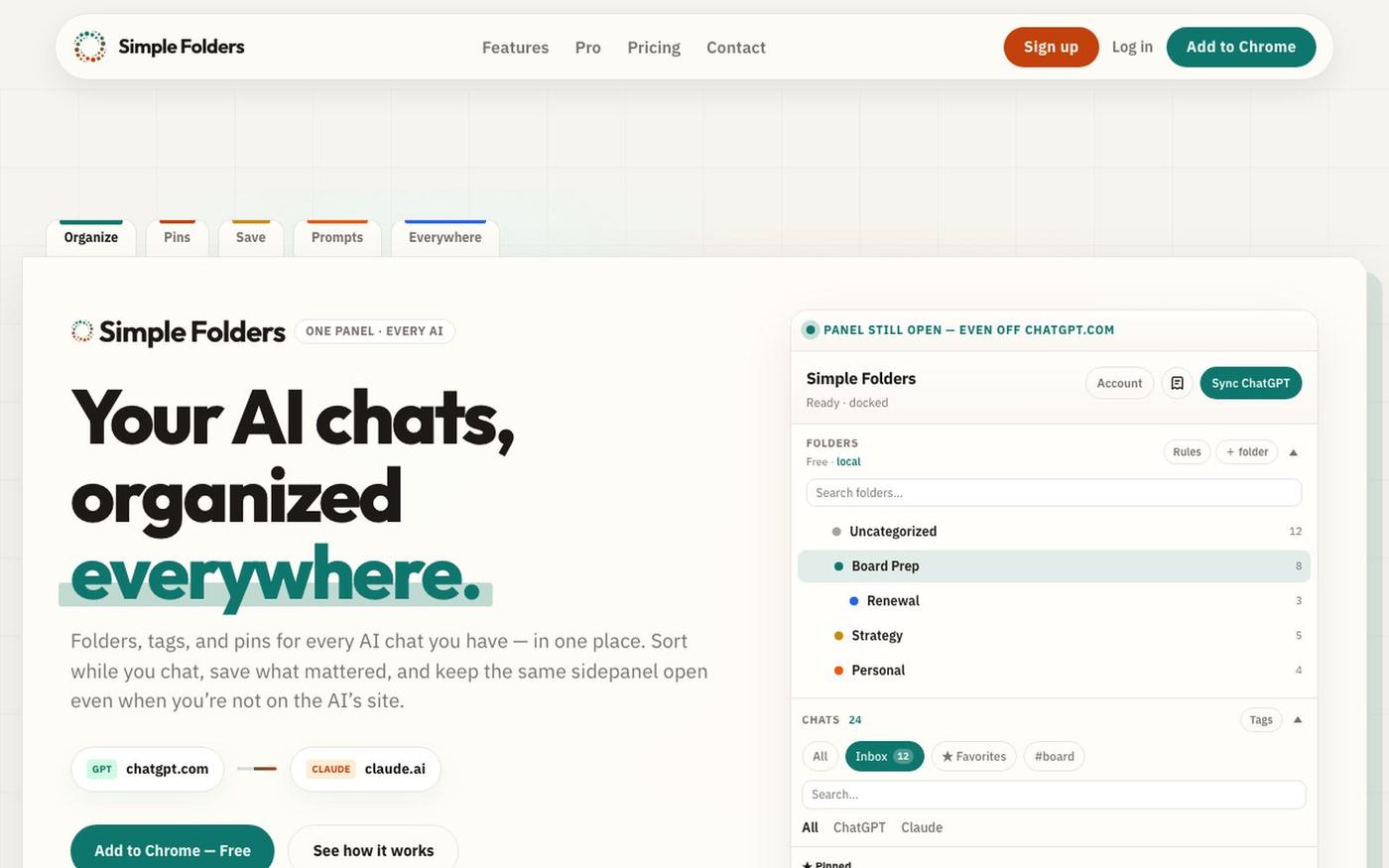Screen dimensions: 1389x868
Task: Open the Contact nav link
Action: click(x=736, y=48)
